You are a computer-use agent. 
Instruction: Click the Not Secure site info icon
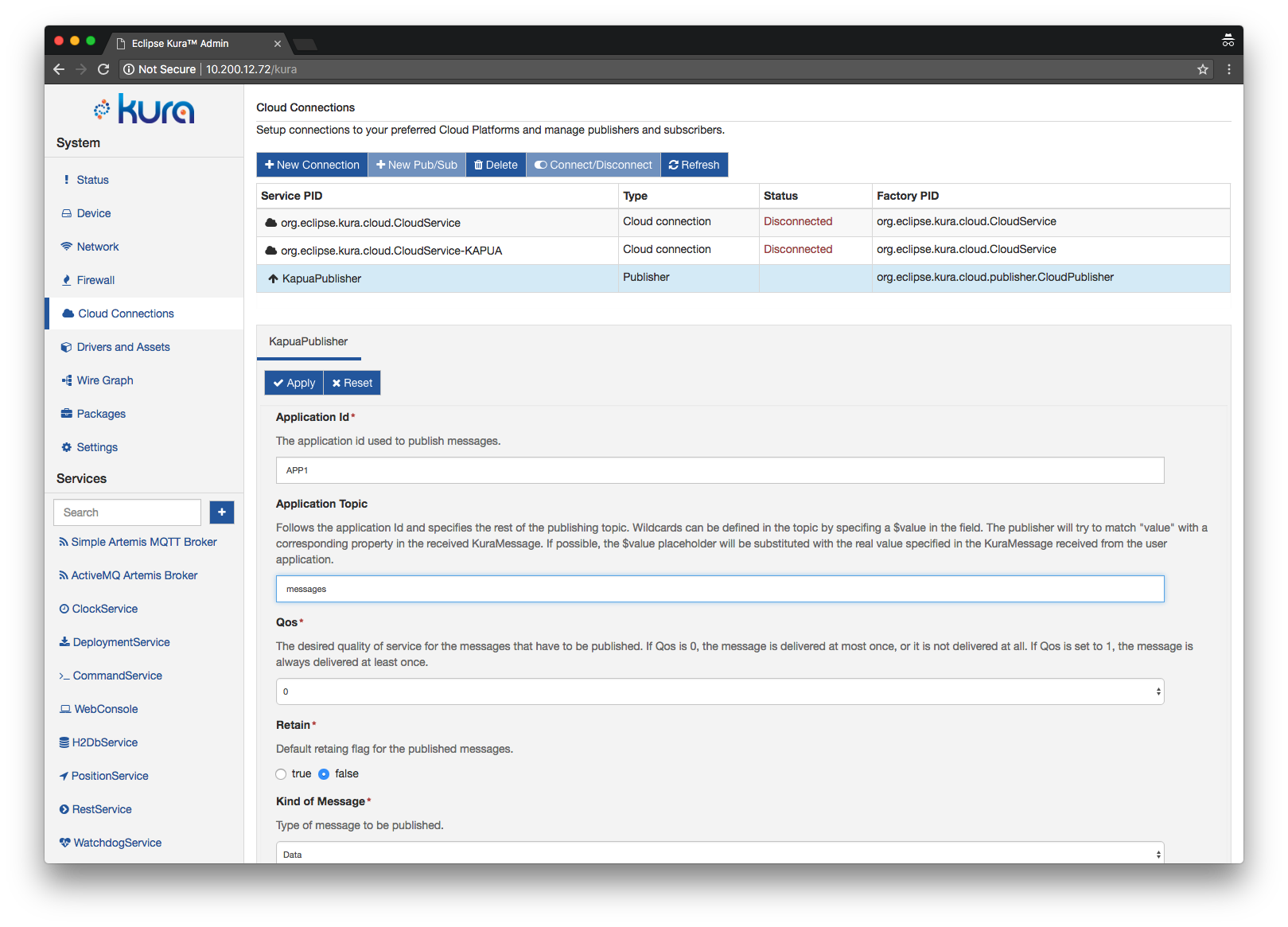tap(129, 69)
